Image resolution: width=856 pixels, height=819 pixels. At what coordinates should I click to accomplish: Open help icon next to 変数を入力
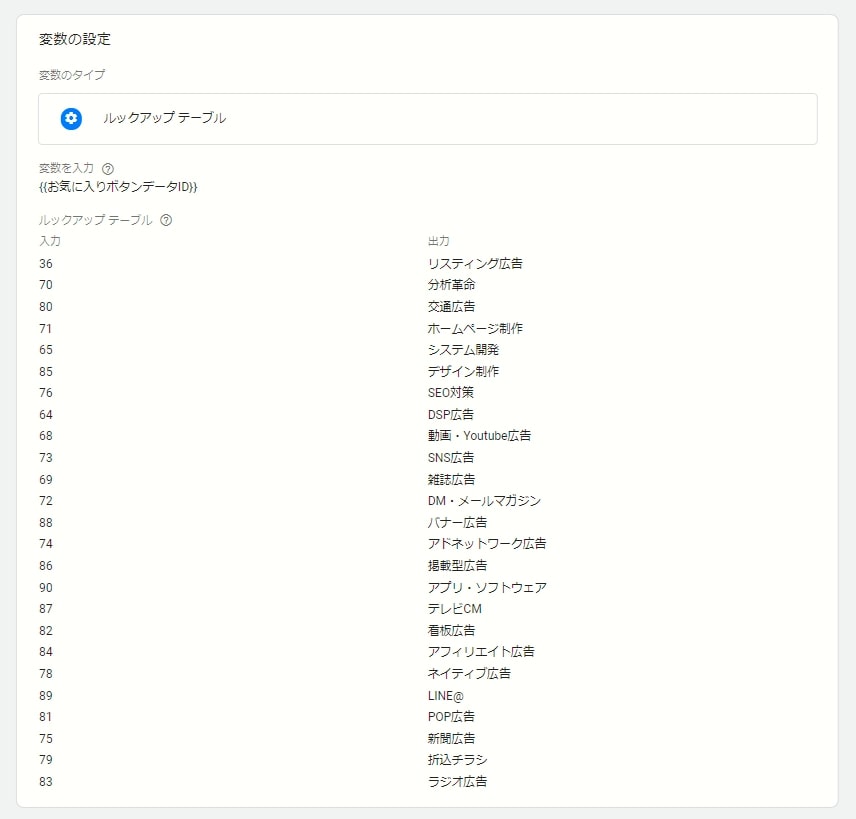pos(108,169)
